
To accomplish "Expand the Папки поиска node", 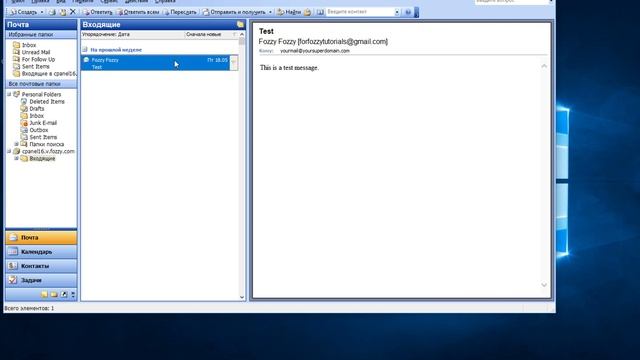I will [17, 144].
